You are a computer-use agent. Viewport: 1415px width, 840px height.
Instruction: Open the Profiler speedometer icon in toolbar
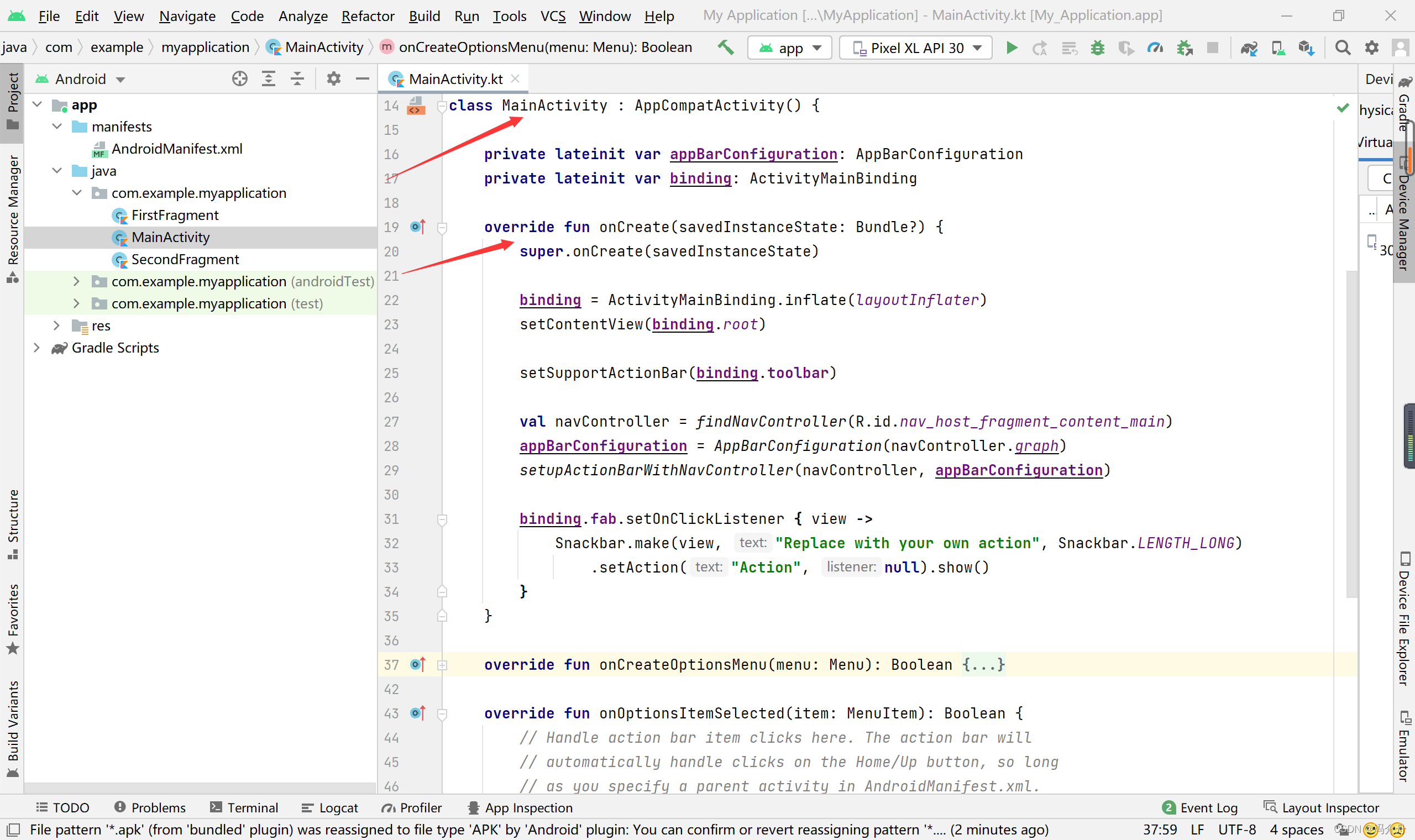point(1155,48)
